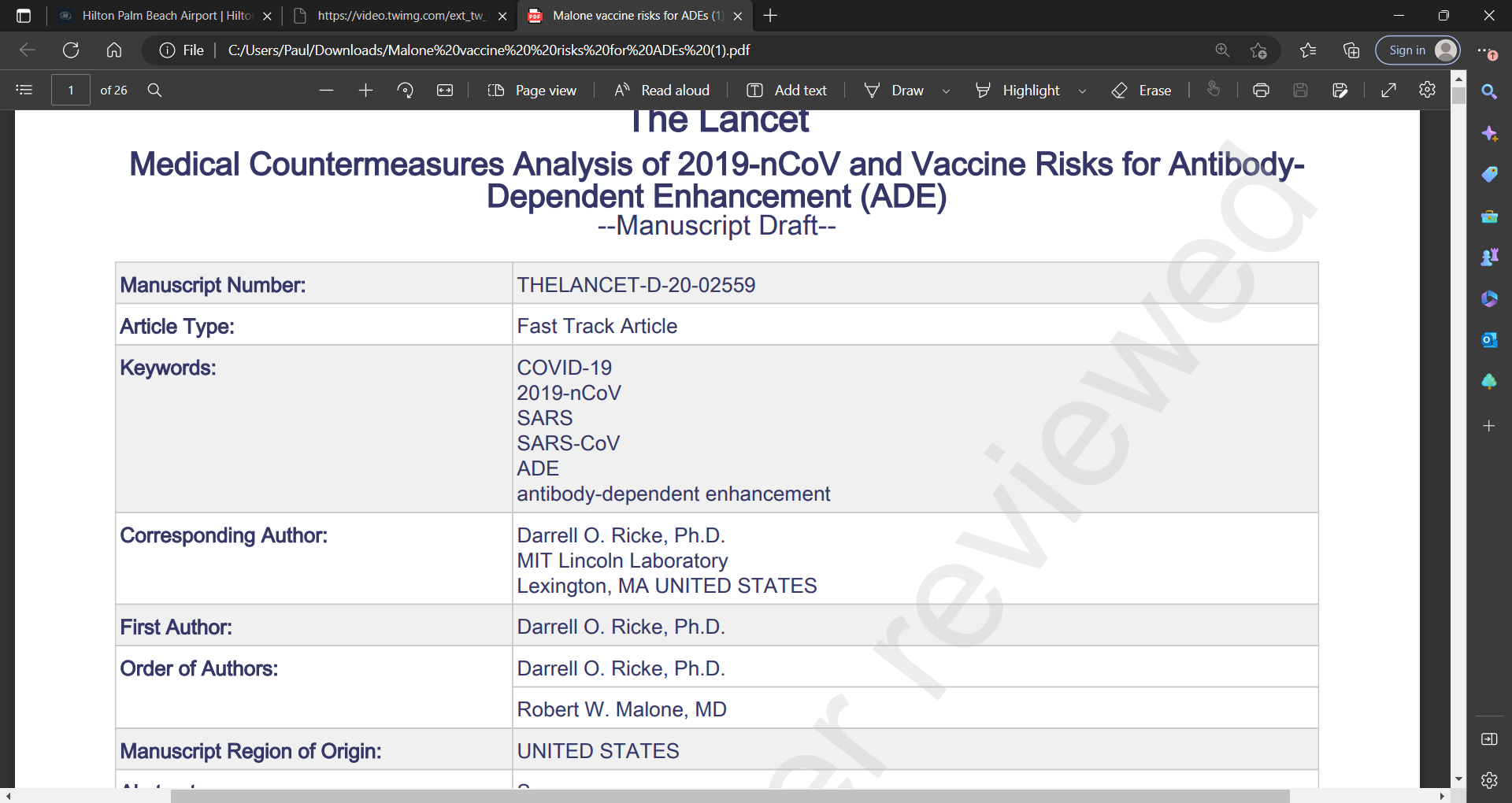Image resolution: width=1512 pixels, height=803 pixels.
Task: Click the Save as icon
Action: click(x=1340, y=91)
